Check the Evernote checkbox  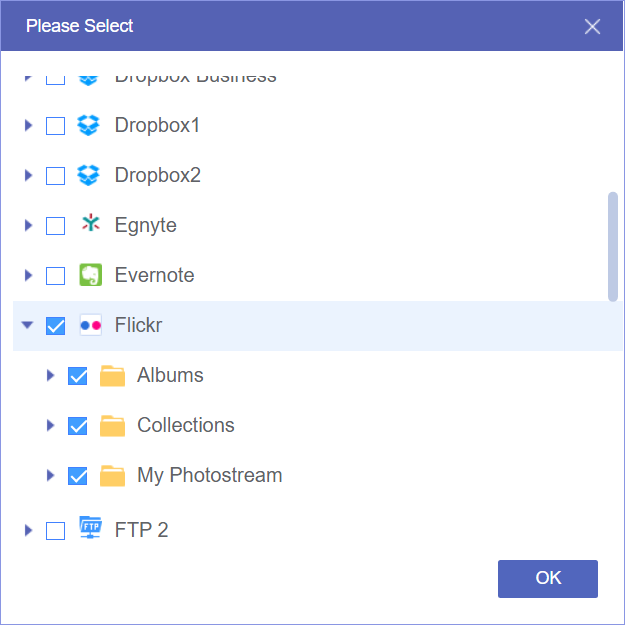point(56,276)
